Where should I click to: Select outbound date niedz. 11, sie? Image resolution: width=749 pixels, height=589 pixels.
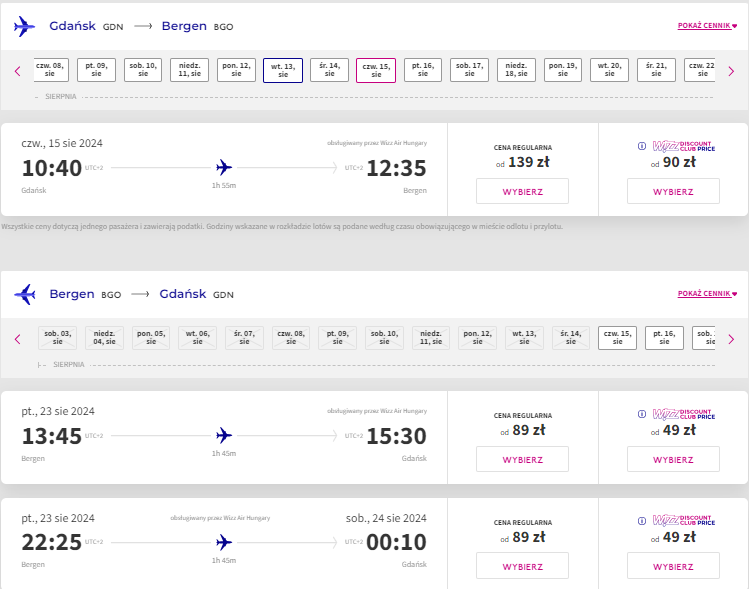pyautogui.click(x=190, y=70)
